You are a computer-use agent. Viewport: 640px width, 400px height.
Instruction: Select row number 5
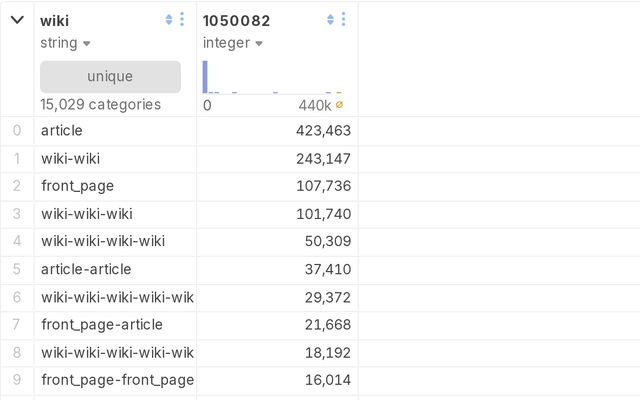(16, 269)
